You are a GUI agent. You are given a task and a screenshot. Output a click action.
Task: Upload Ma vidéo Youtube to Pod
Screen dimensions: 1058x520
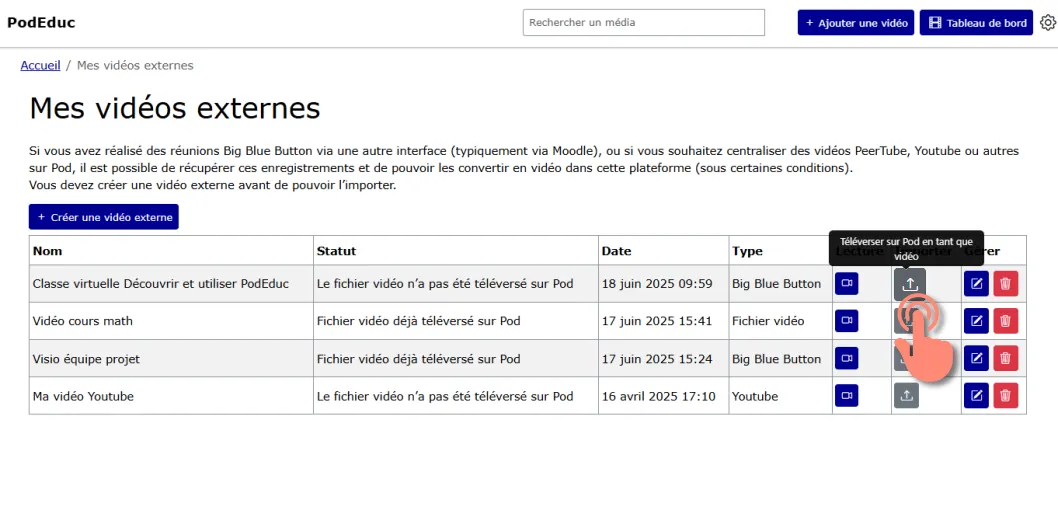(906, 396)
